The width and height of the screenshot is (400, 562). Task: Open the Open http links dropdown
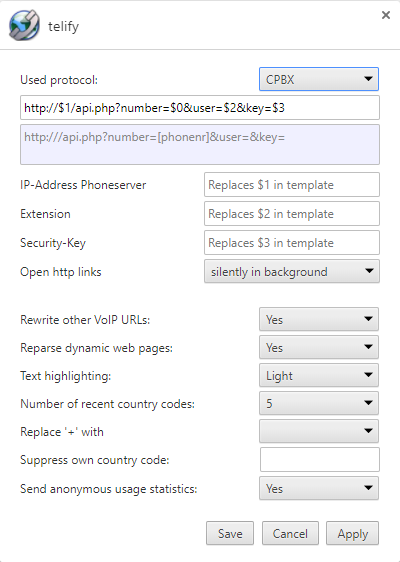pyautogui.click(x=292, y=272)
